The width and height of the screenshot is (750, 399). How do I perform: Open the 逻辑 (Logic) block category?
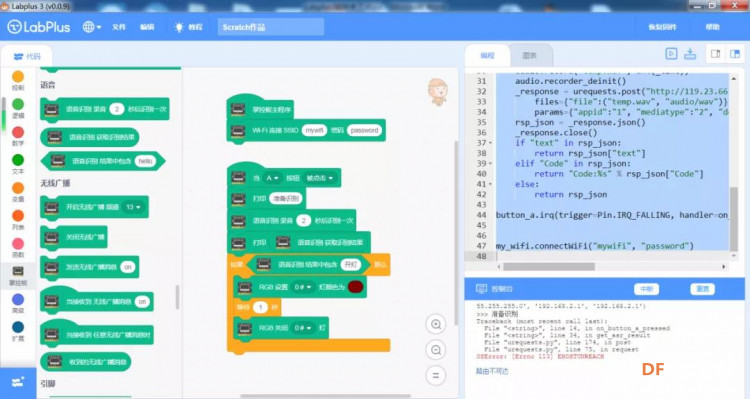pyautogui.click(x=18, y=108)
